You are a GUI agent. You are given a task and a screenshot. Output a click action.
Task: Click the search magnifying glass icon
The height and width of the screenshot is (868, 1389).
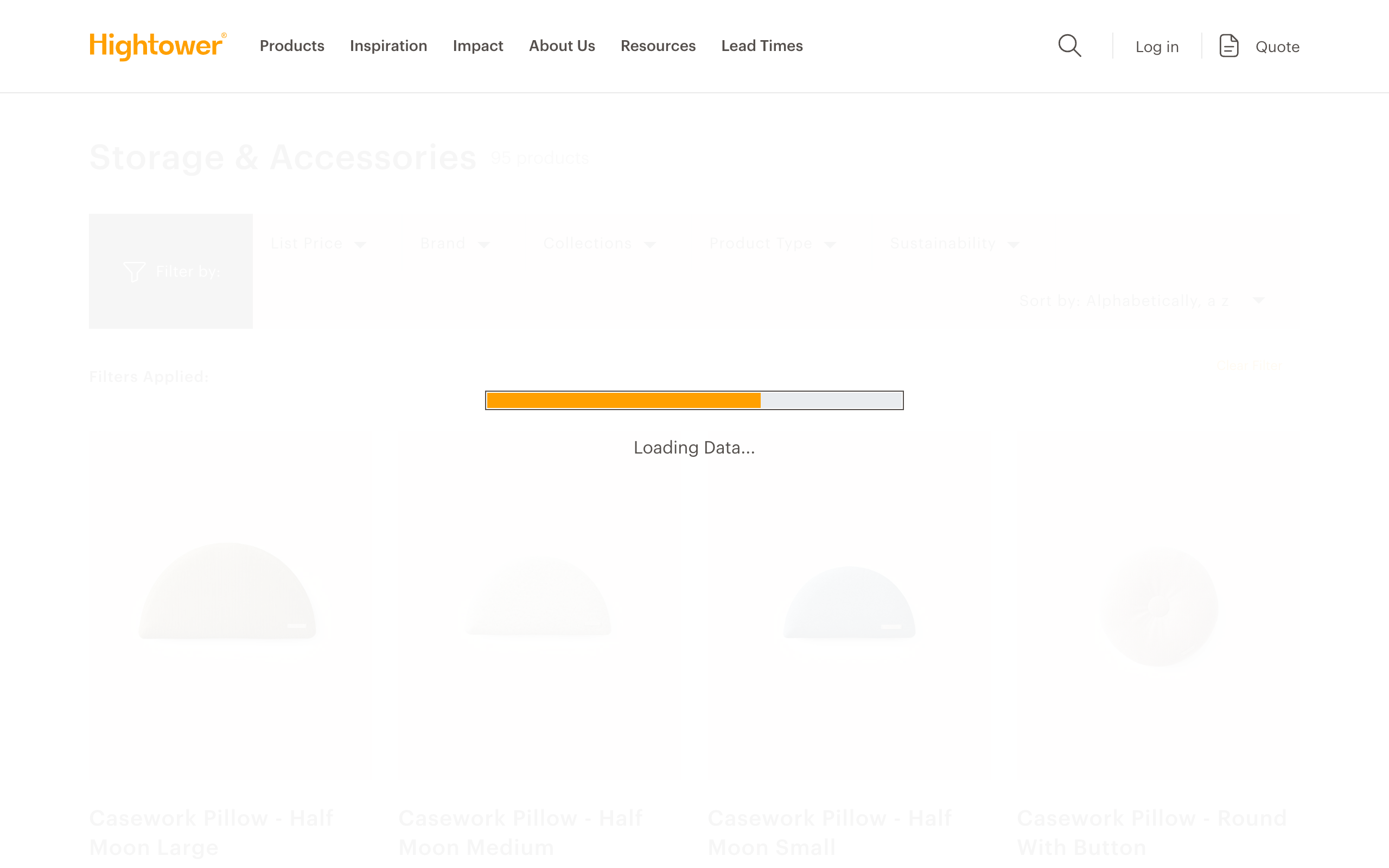pos(1069,46)
